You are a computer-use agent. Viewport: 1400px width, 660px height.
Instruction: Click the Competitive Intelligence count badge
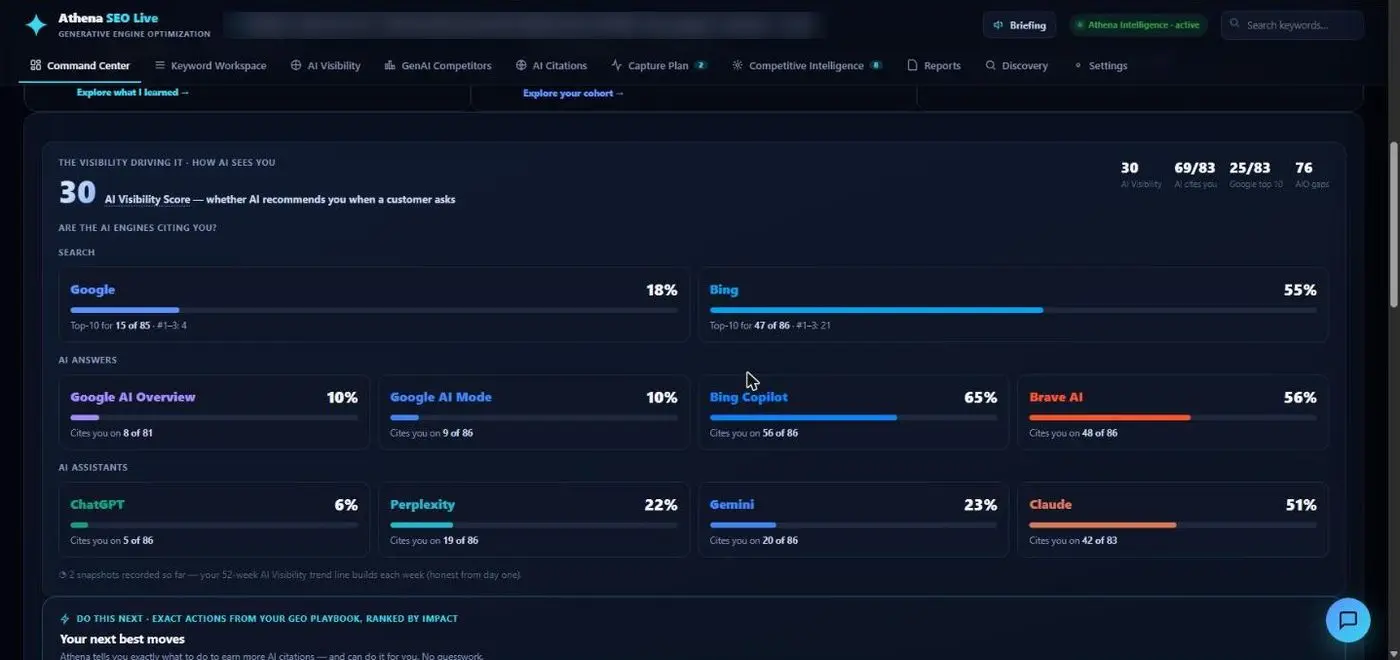(876, 65)
